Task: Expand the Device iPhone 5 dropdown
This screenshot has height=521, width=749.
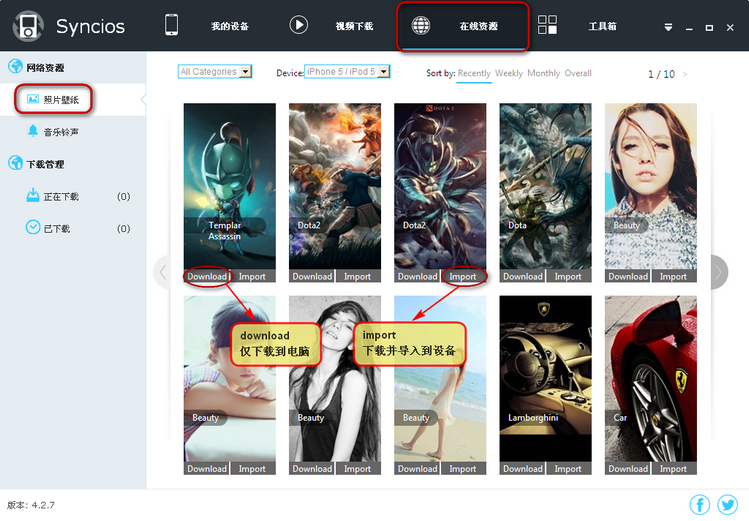Action: click(x=347, y=72)
